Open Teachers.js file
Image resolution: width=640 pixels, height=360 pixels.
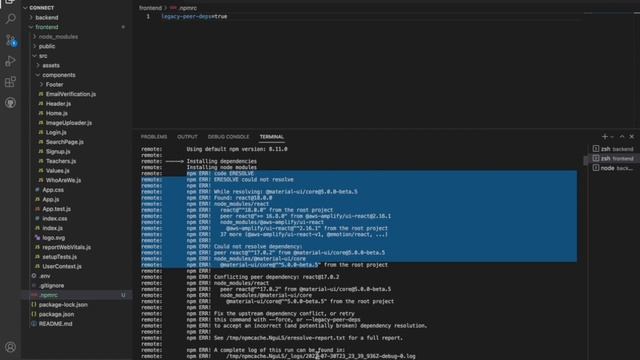pyautogui.click(x=60, y=161)
